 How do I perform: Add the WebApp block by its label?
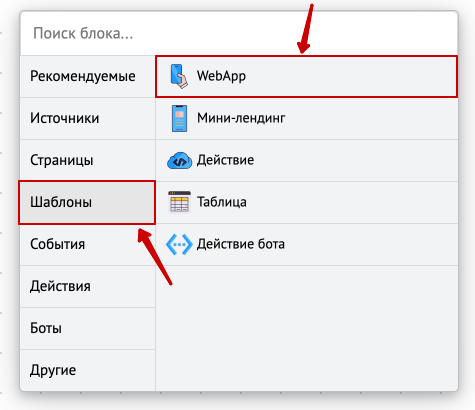(x=221, y=76)
